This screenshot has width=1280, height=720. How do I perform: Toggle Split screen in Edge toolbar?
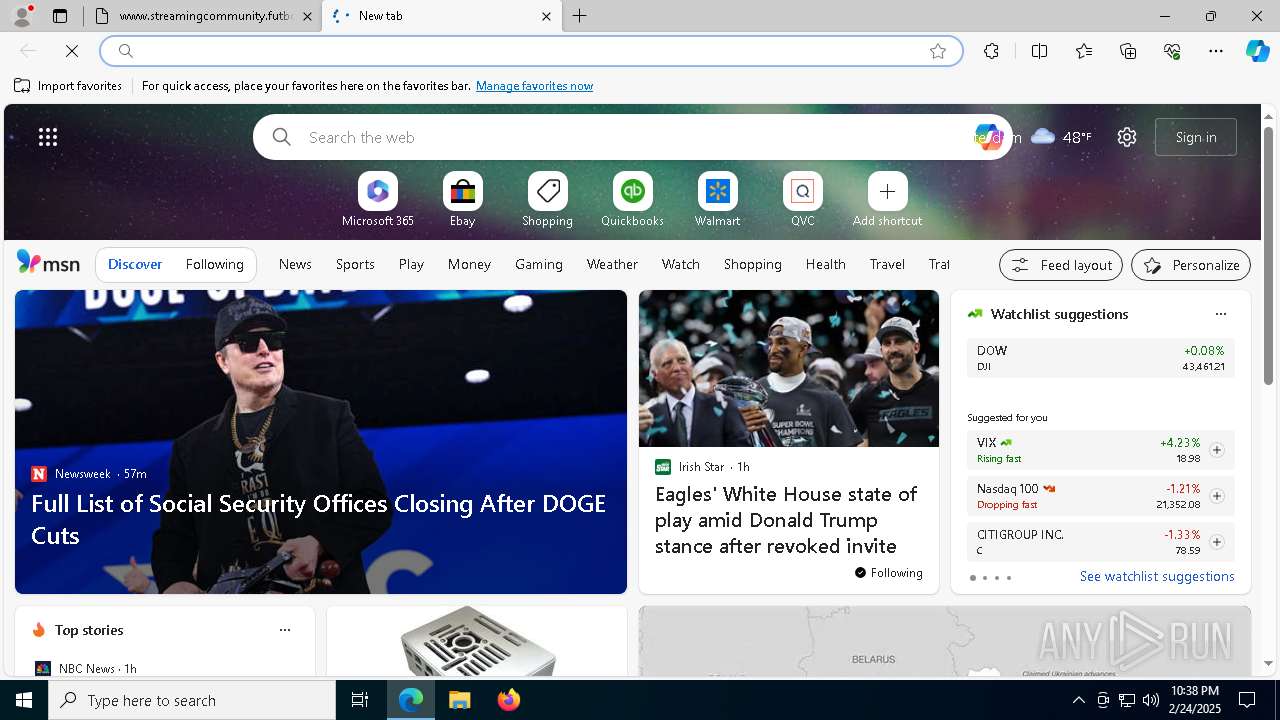point(1039,51)
